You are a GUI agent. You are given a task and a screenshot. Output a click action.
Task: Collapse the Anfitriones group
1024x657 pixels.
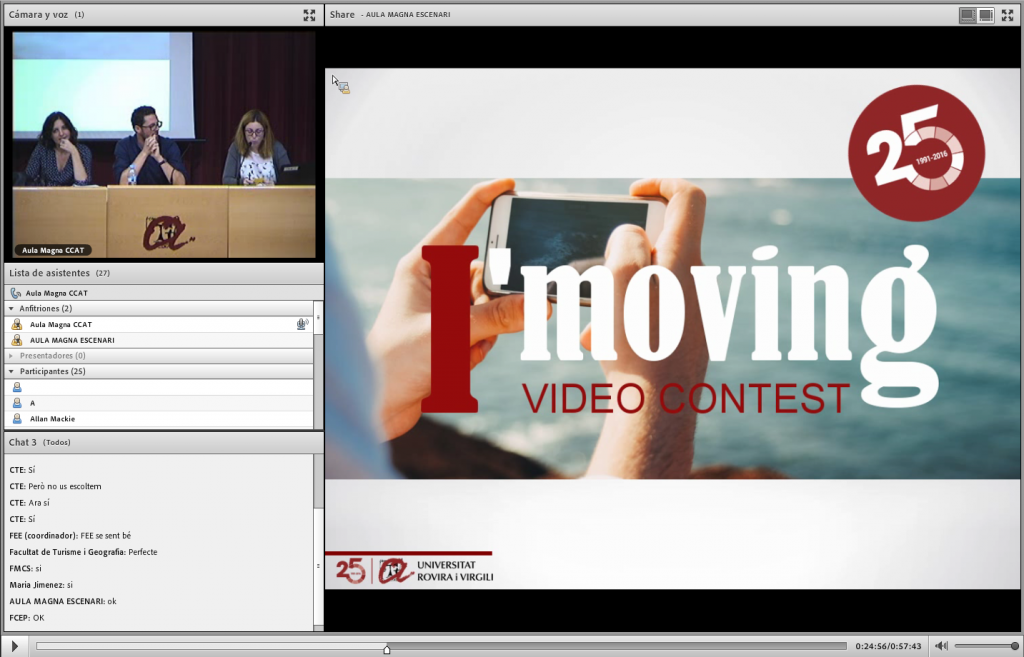11,309
